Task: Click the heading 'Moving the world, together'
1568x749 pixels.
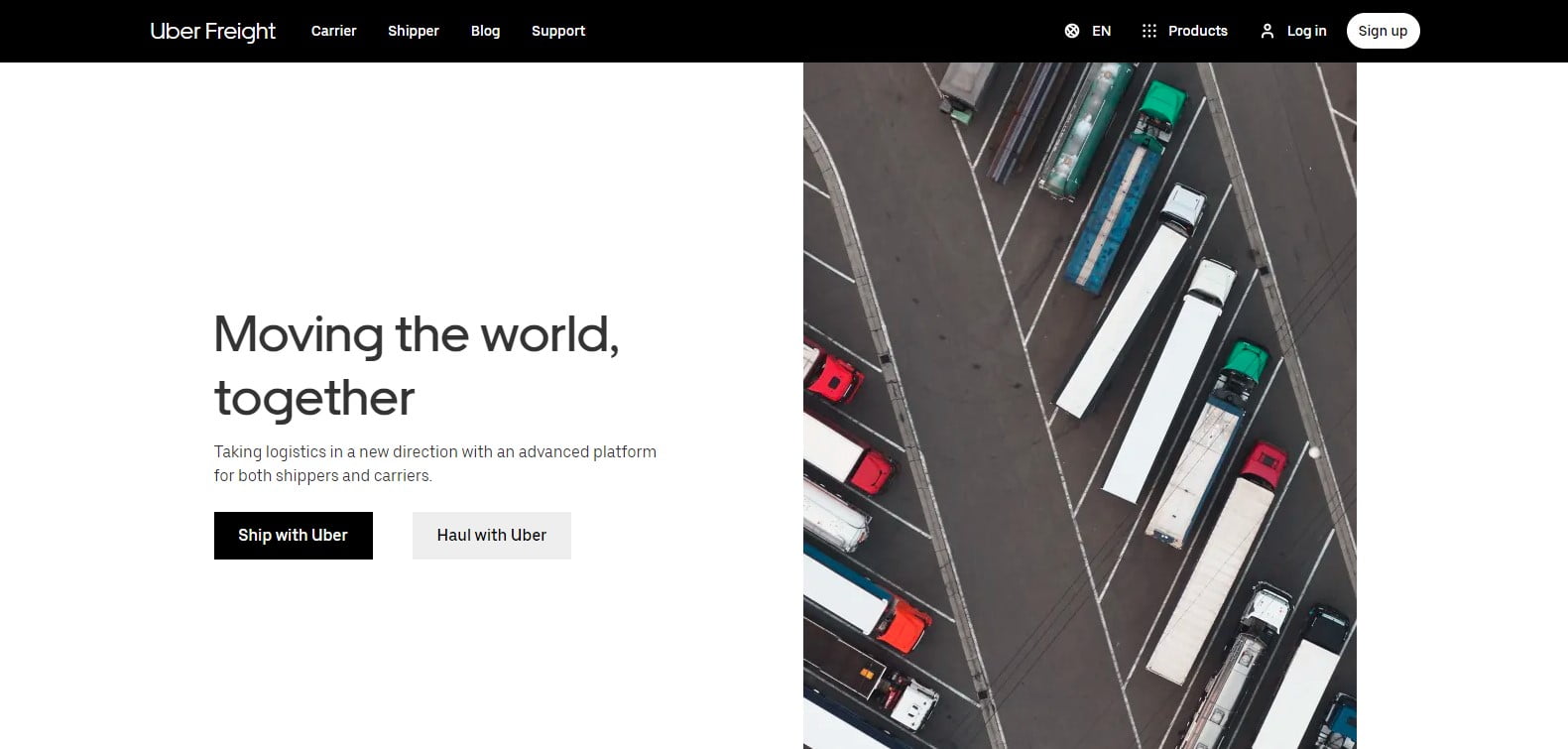Action: click(417, 366)
